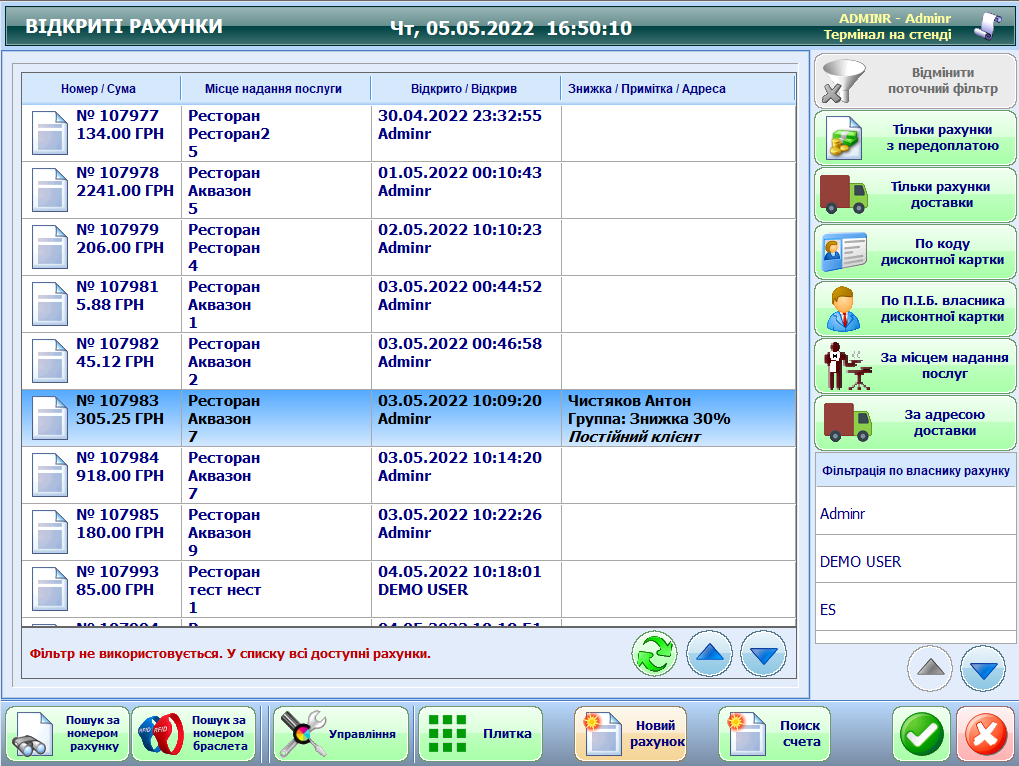This screenshot has height=766, width=1019.
Task: Open the 'Управління' menu
Action: coord(341,734)
